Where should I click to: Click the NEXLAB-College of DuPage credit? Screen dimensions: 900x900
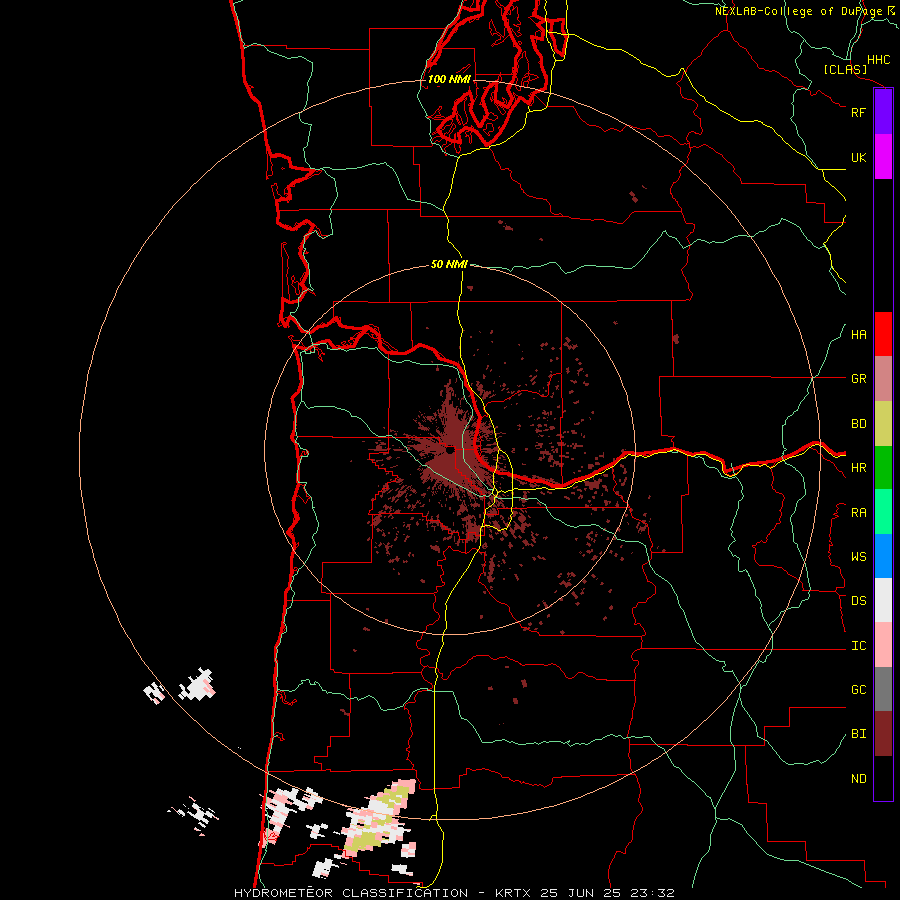(800, 11)
